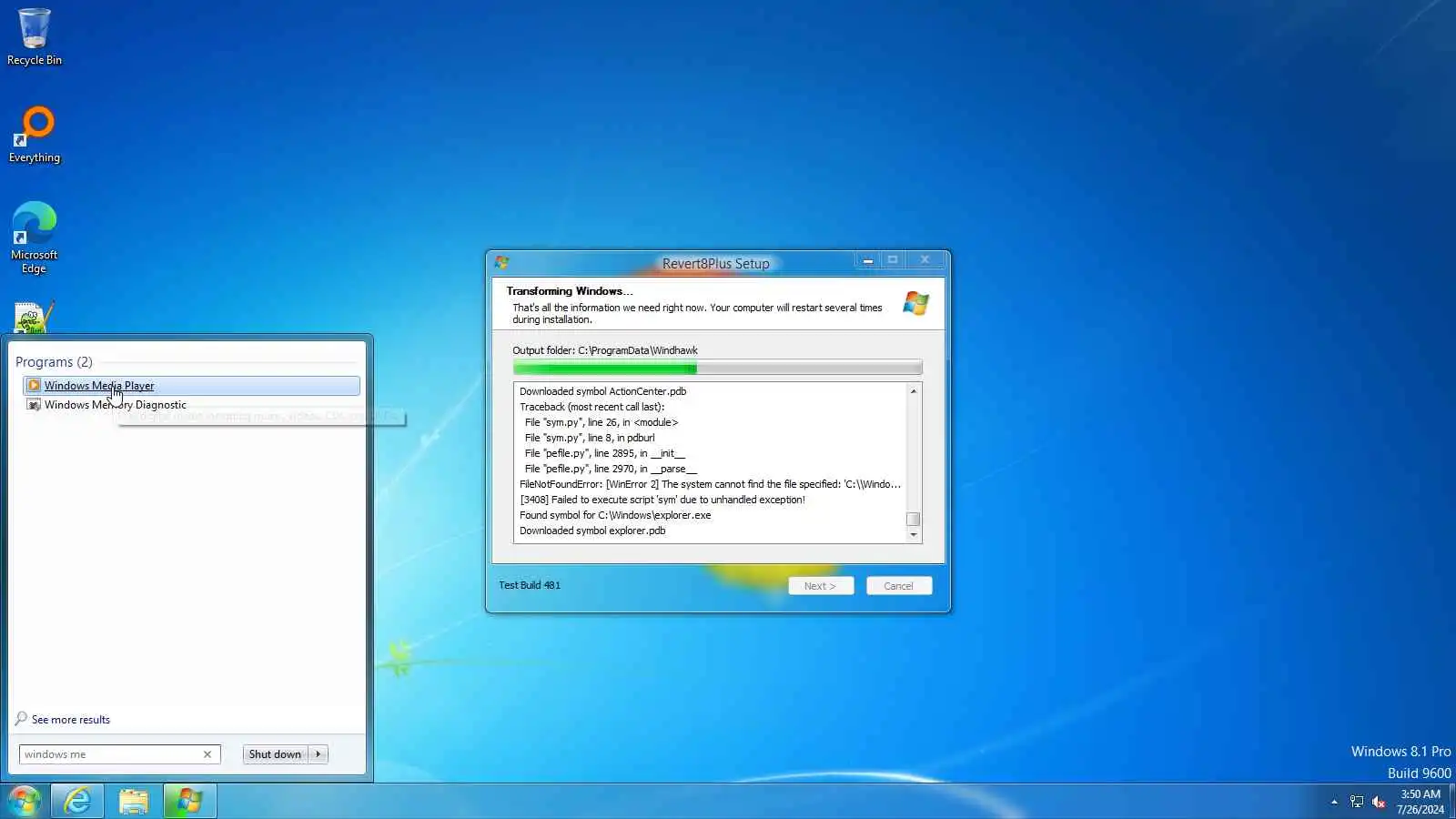
Task: Select log line "Downloaded symbol ActionCenter.pdb"
Action: pyautogui.click(x=602, y=392)
